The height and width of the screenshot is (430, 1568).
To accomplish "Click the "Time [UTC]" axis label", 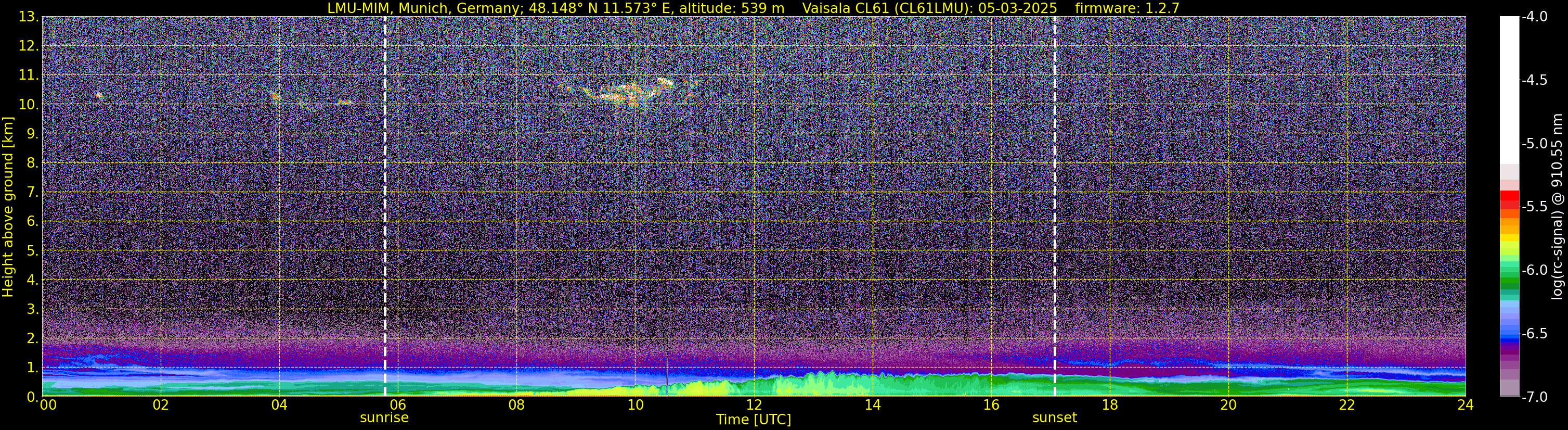I will (x=754, y=420).
